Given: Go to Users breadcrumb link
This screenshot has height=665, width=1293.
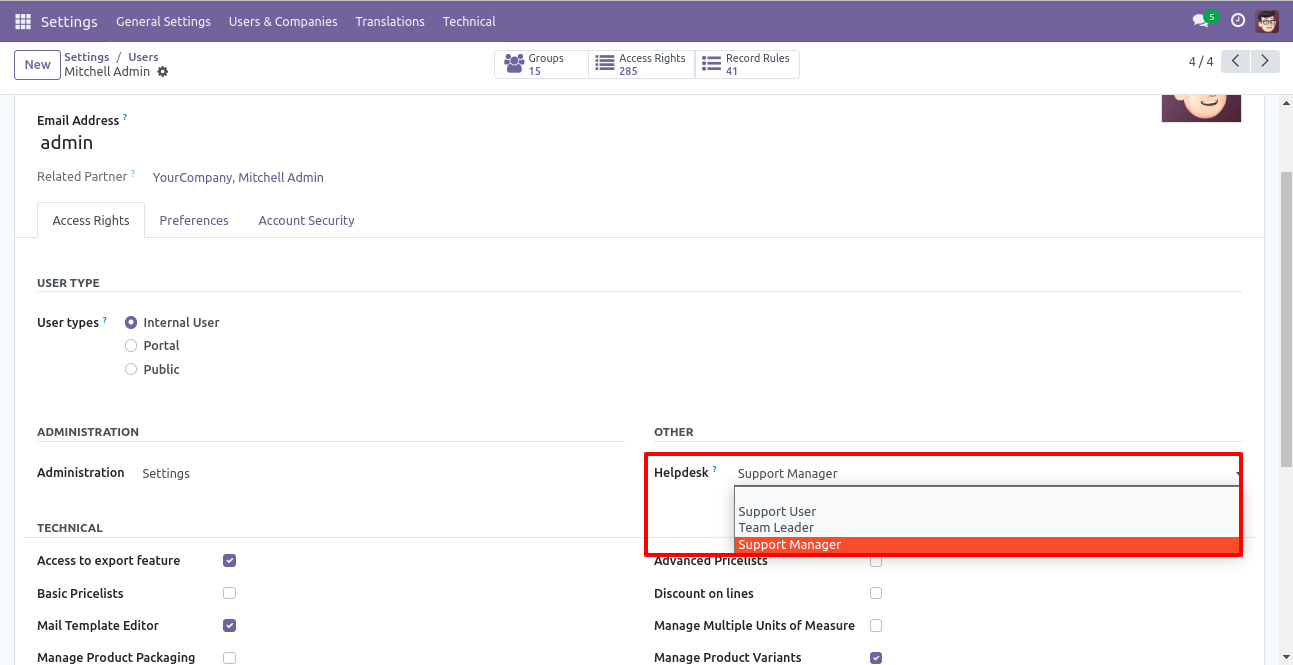Looking at the screenshot, I should coord(143,57).
